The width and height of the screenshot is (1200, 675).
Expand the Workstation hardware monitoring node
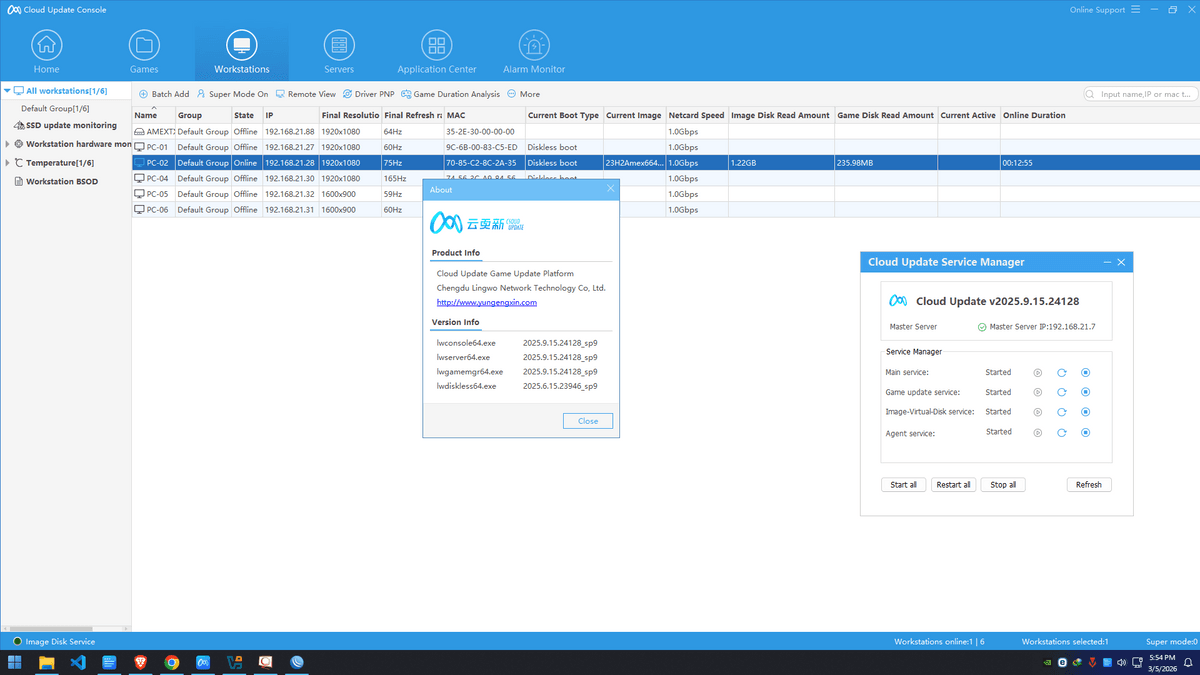(7, 144)
